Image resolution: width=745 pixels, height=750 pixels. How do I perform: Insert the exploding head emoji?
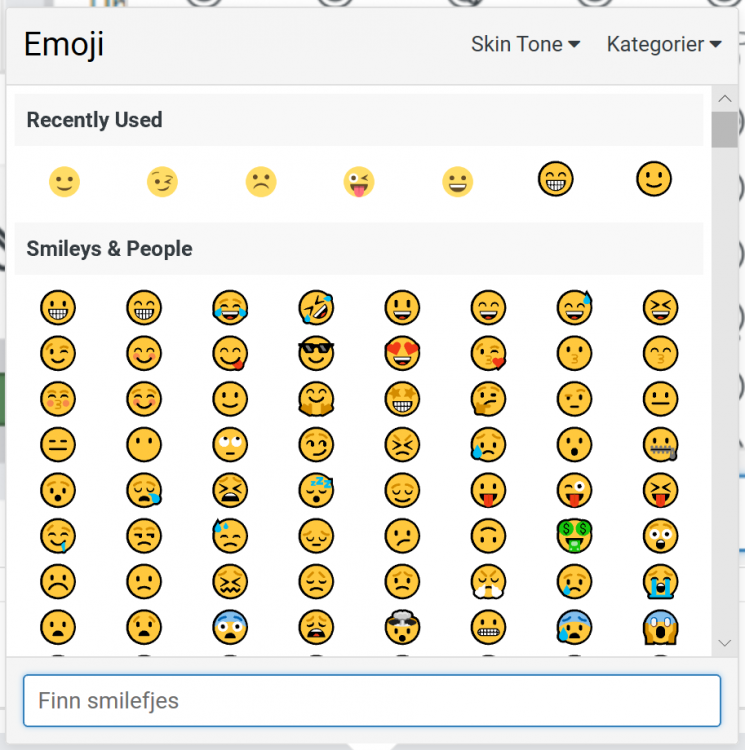(402, 627)
